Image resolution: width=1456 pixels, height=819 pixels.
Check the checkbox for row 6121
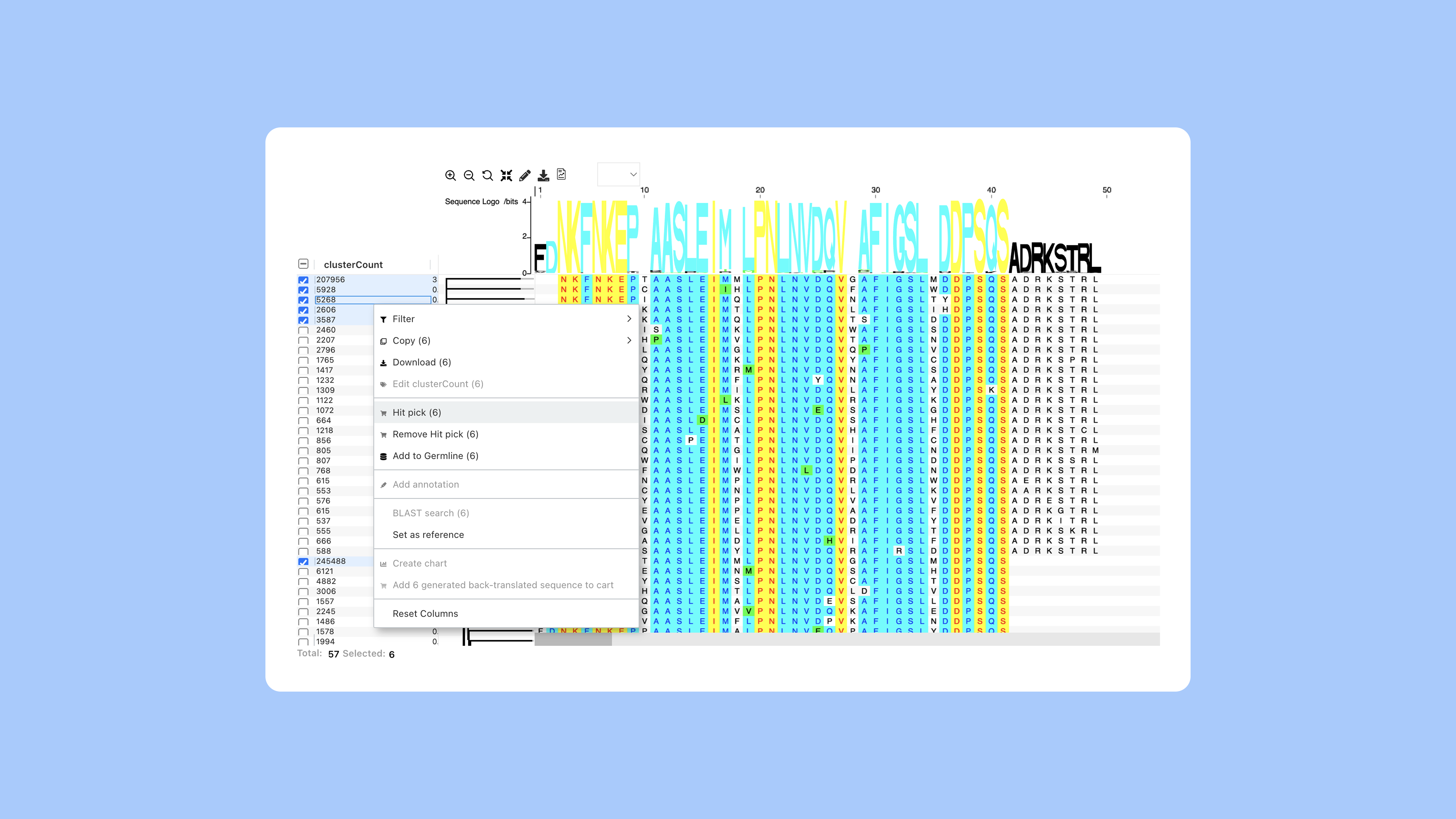coord(304,572)
